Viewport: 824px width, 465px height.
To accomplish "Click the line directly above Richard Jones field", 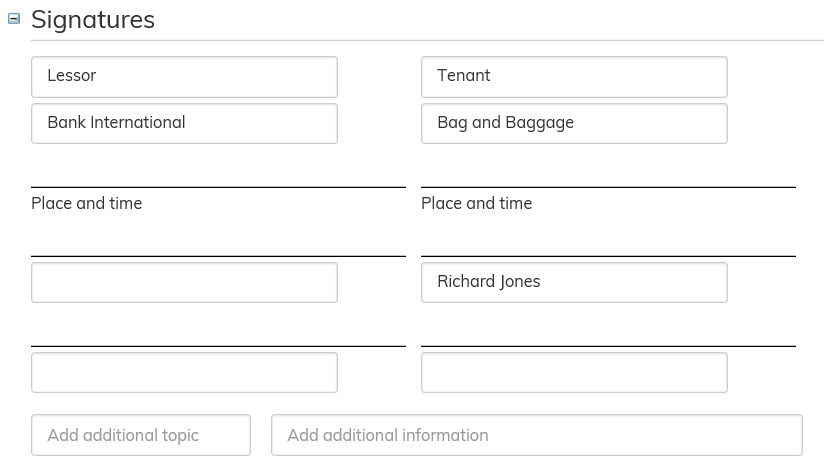I will coord(608,256).
